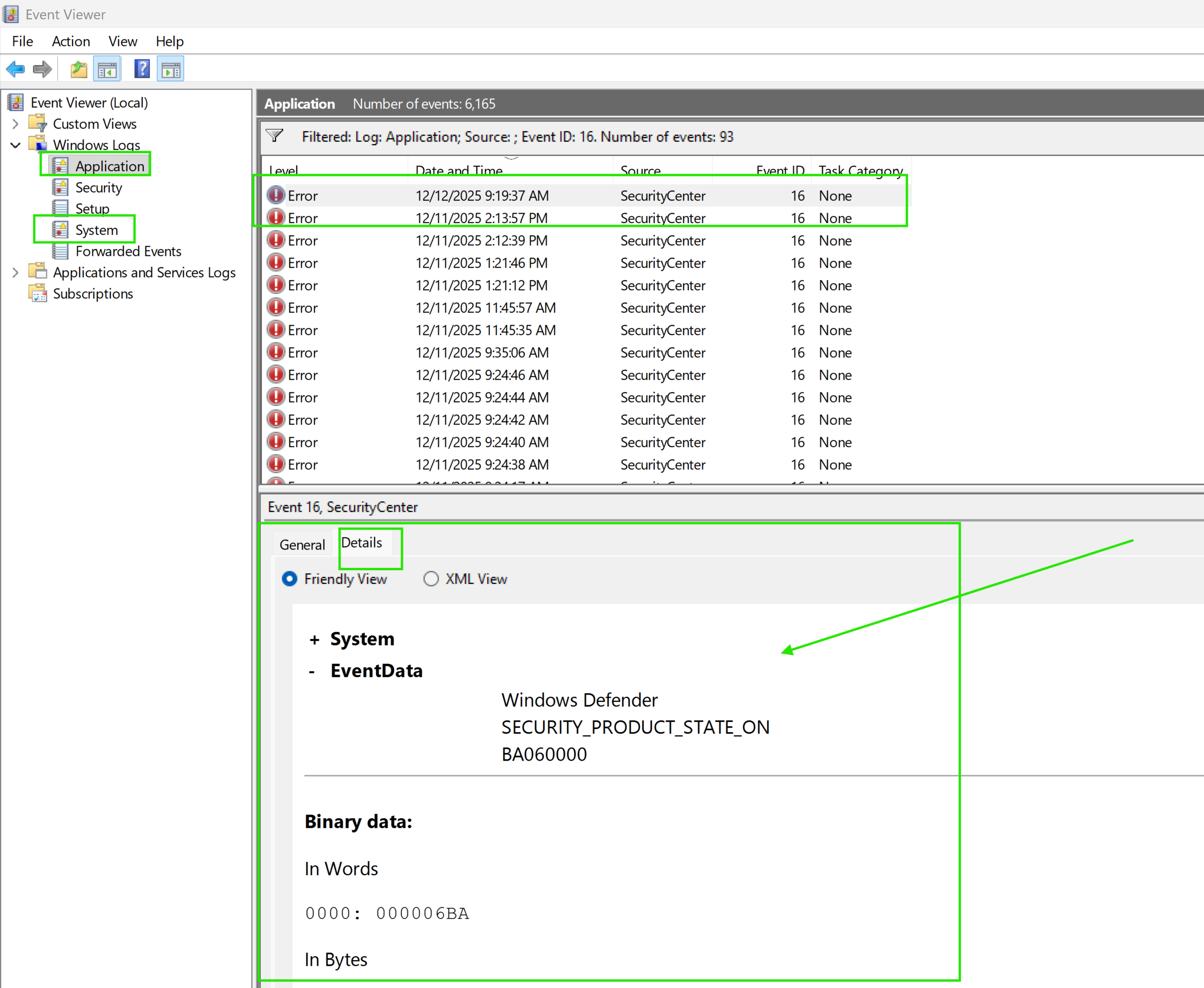Expand the Custom Views tree node
Image resolution: width=1204 pixels, height=988 pixels.
pyautogui.click(x=16, y=124)
